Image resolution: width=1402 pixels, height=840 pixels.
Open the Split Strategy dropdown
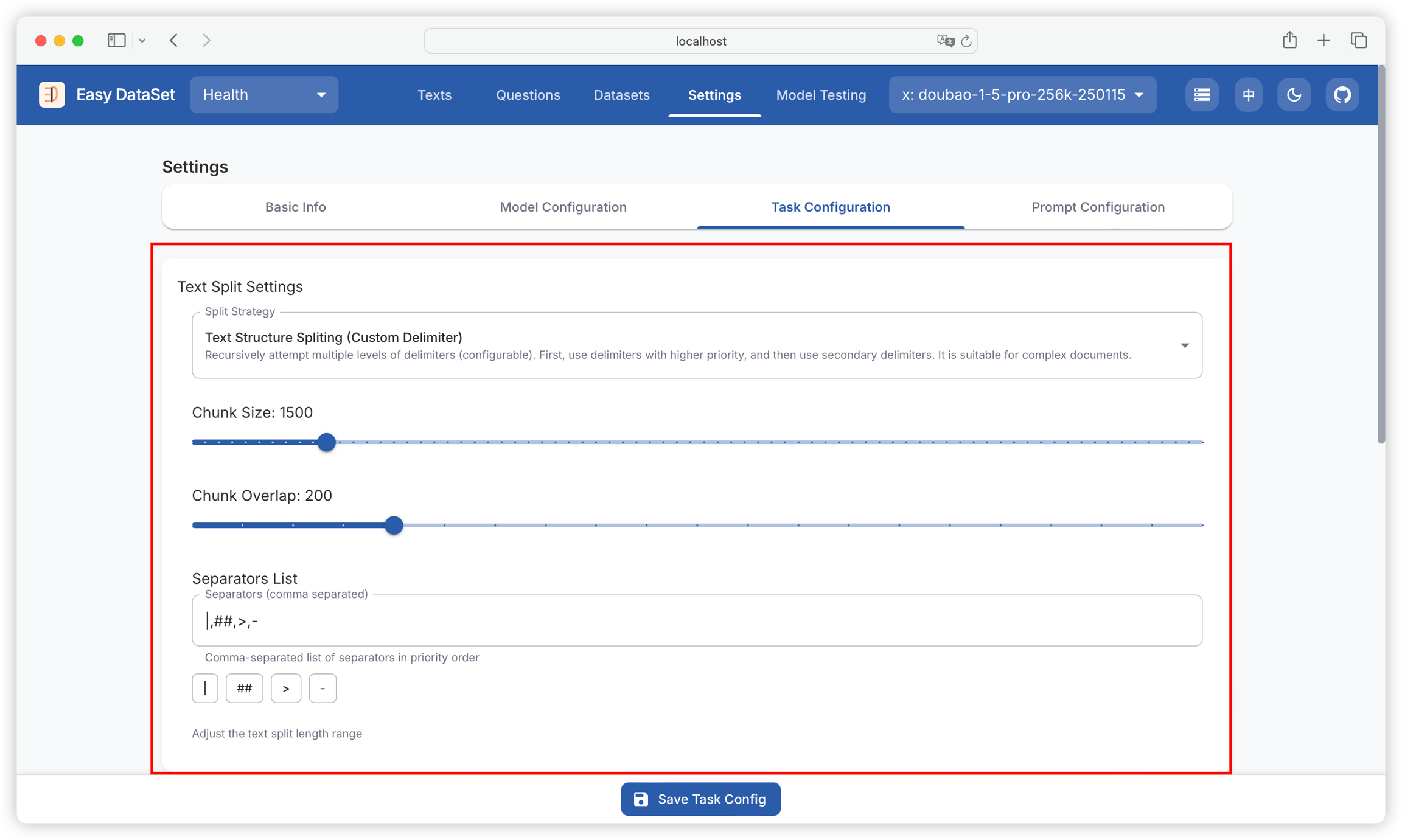click(x=697, y=345)
